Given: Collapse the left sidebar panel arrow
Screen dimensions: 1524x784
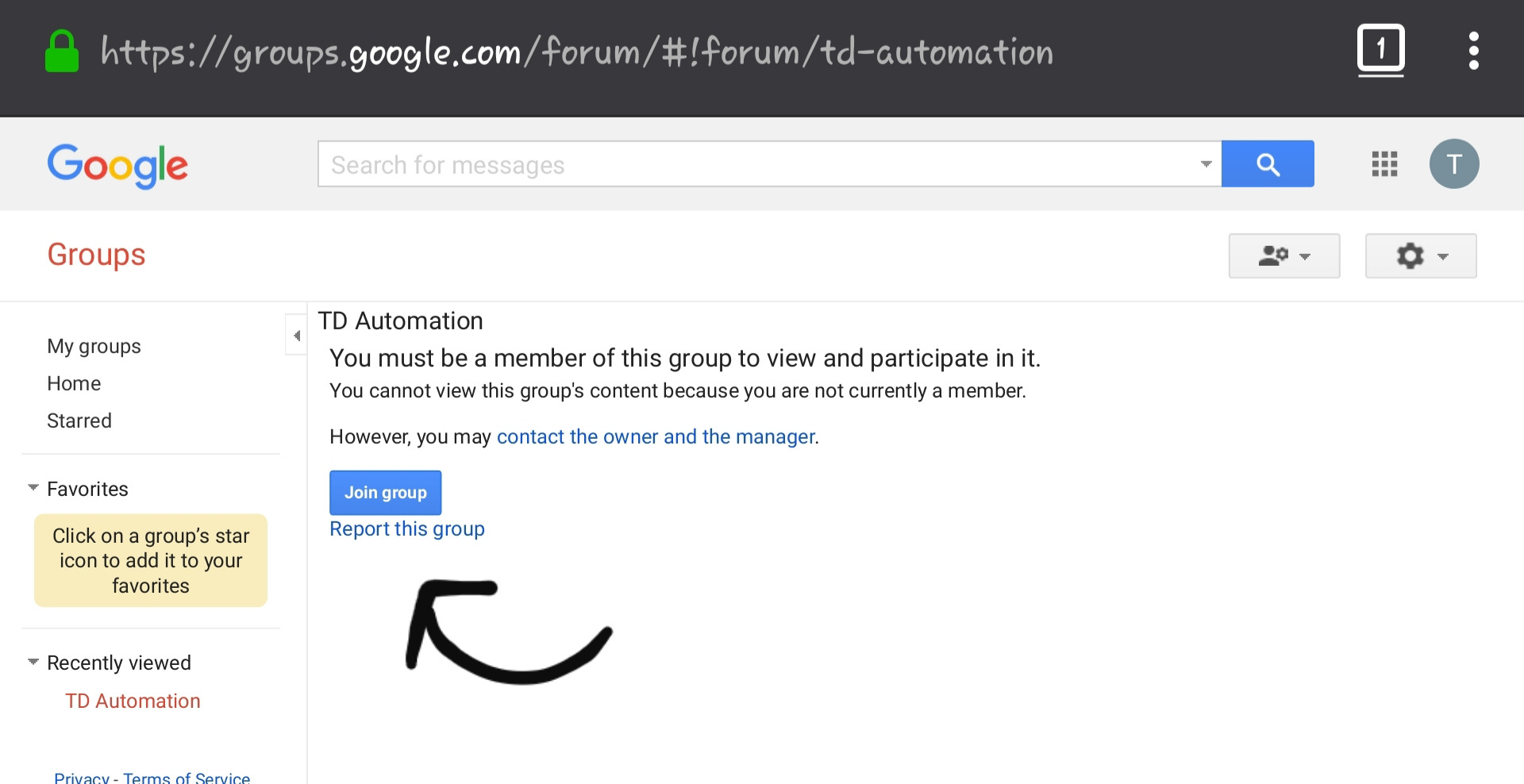Looking at the screenshot, I should tap(296, 336).
